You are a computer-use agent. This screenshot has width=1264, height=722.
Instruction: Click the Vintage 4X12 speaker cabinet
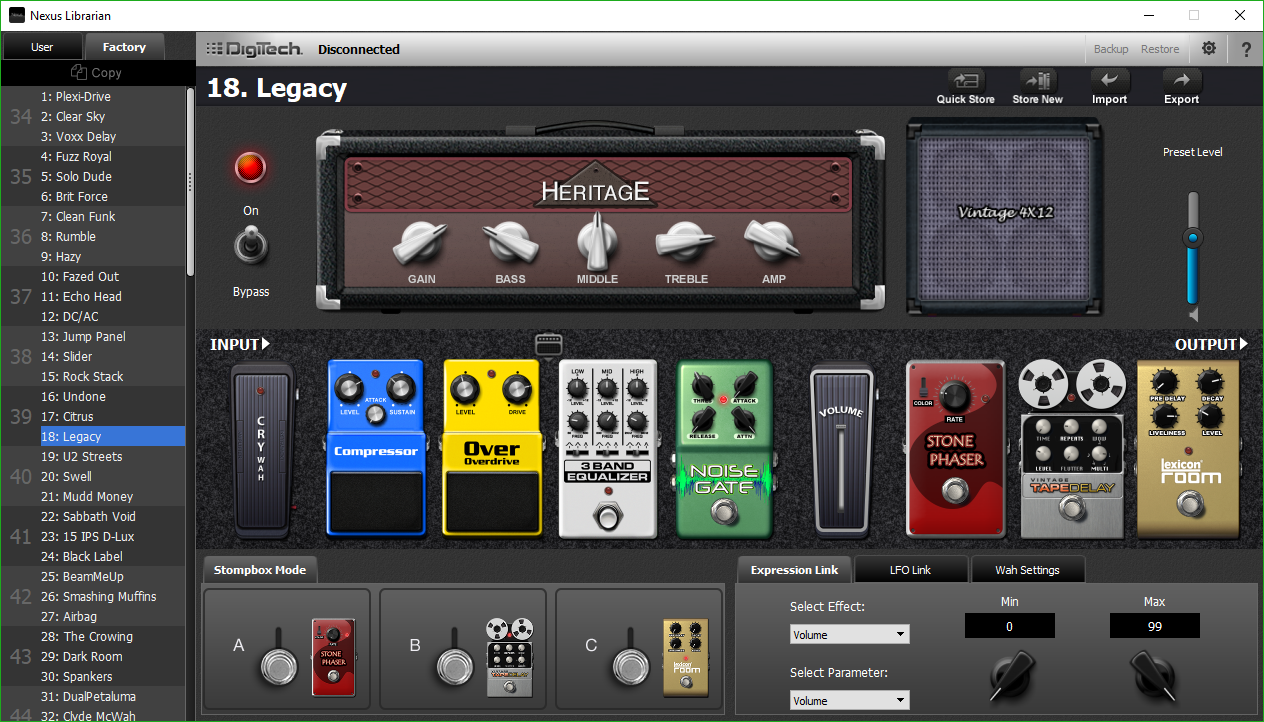pos(1005,216)
